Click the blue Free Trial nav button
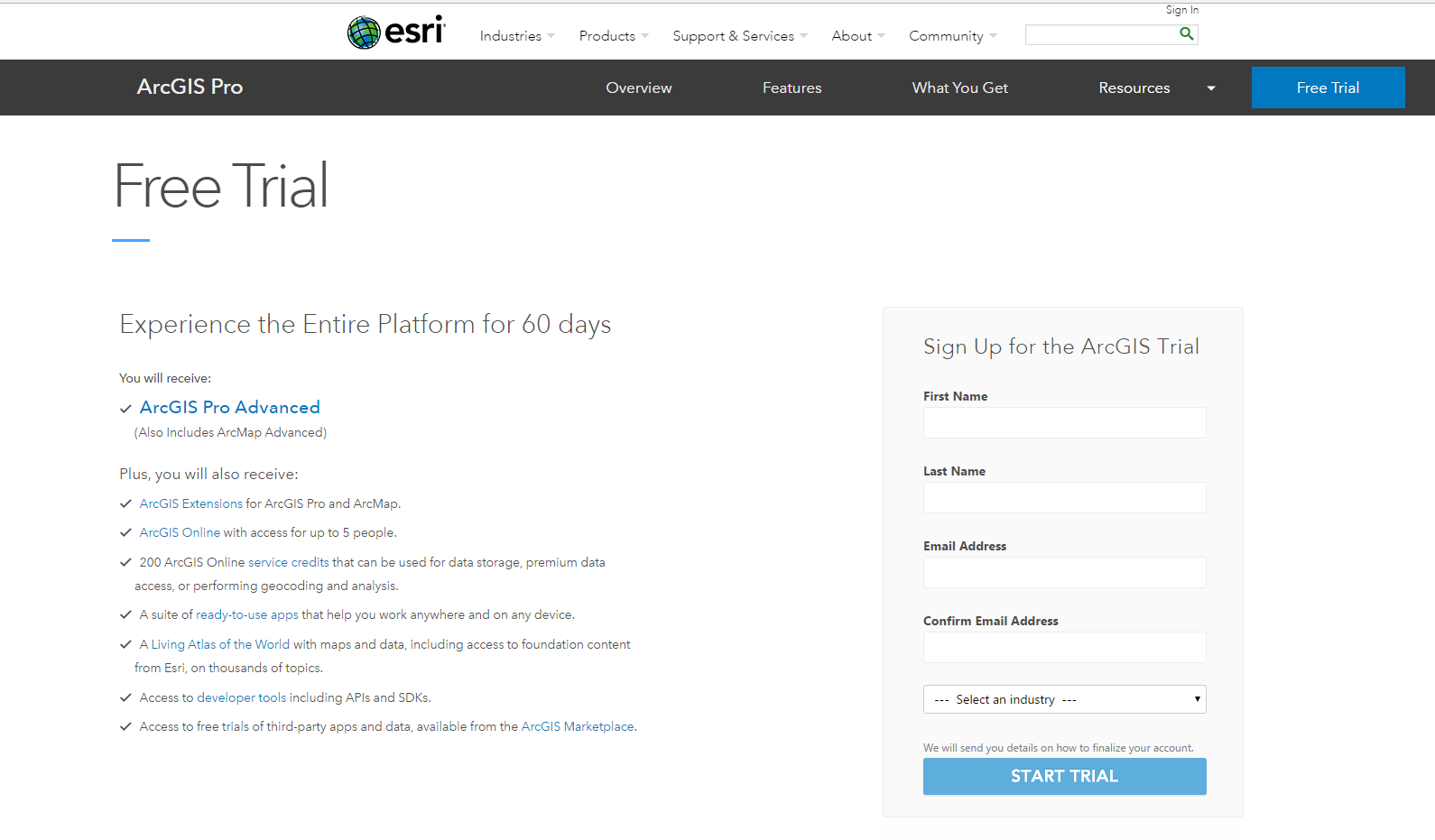The width and height of the screenshot is (1435, 840). [1329, 88]
